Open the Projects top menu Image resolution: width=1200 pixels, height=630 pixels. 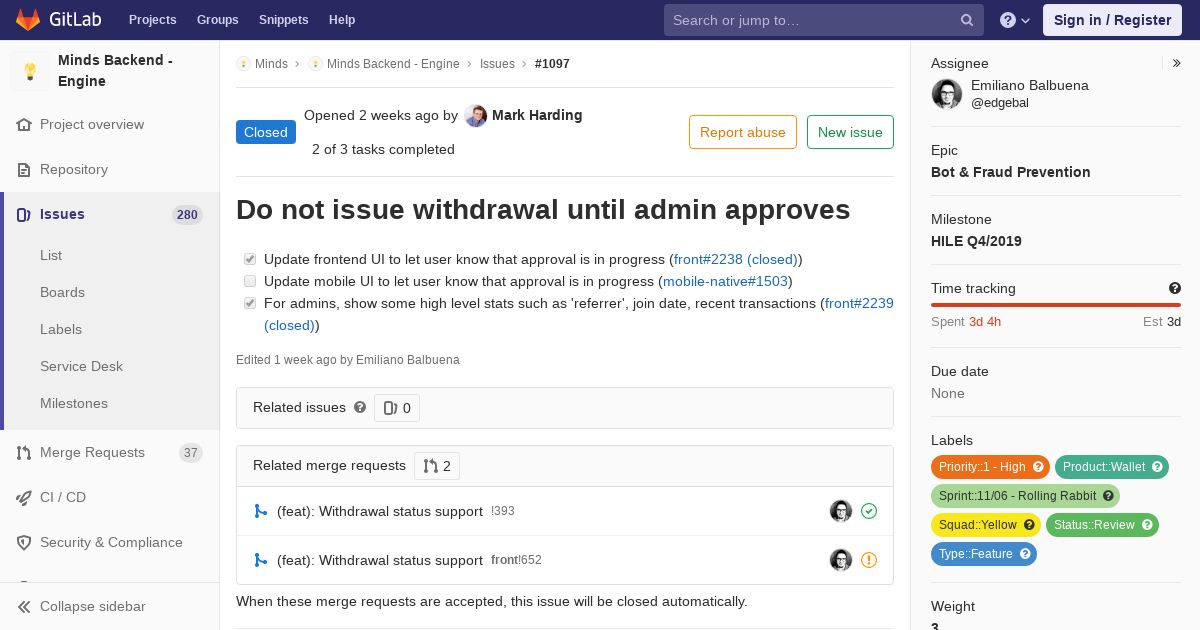tap(152, 20)
